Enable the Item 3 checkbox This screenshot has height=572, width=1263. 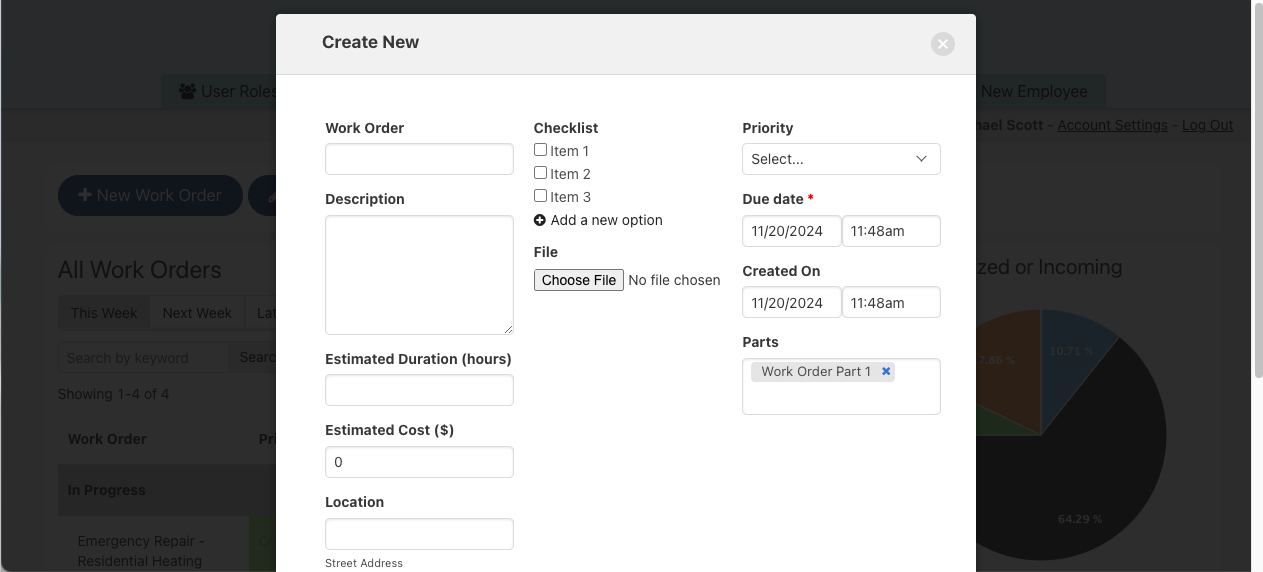pos(540,196)
